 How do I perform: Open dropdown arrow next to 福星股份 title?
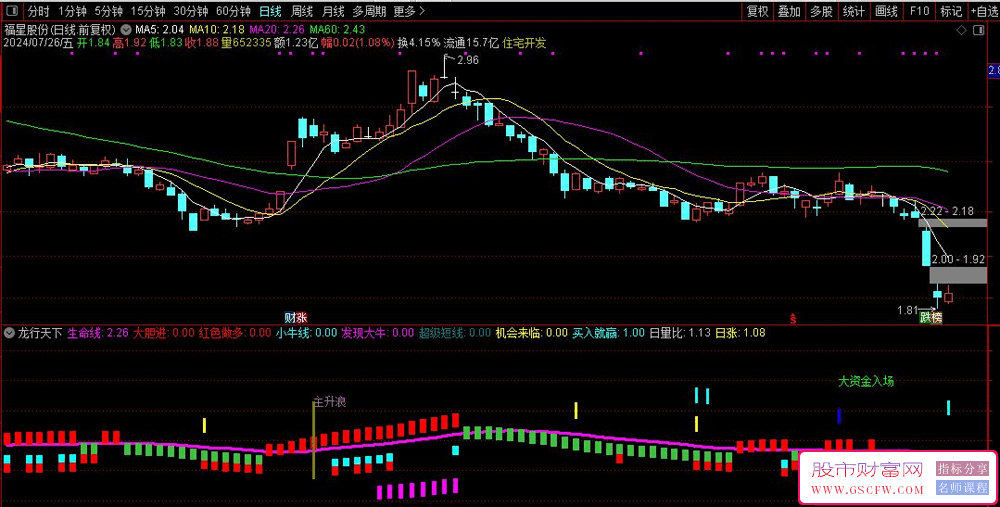(124, 29)
